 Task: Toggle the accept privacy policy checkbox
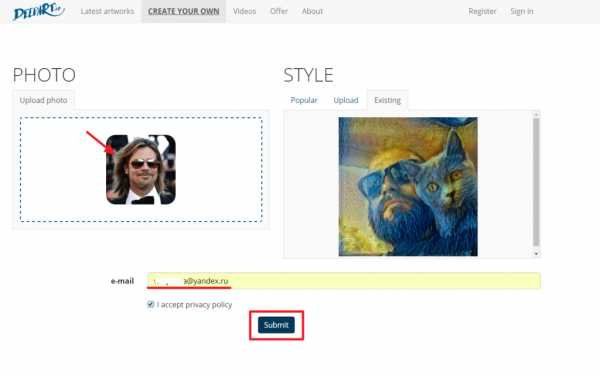pyautogui.click(x=150, y=305)
